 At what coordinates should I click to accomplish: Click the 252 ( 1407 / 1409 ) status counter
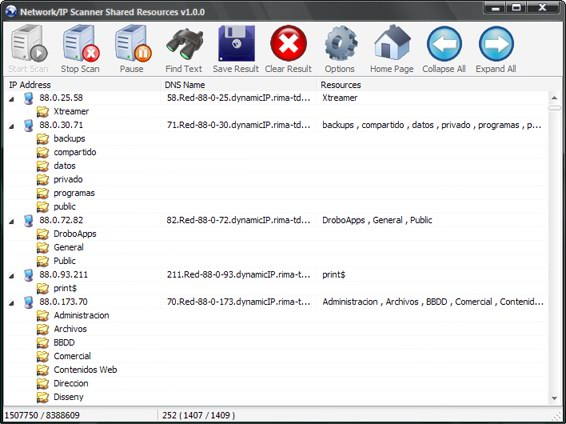click(x=199, y=416)
